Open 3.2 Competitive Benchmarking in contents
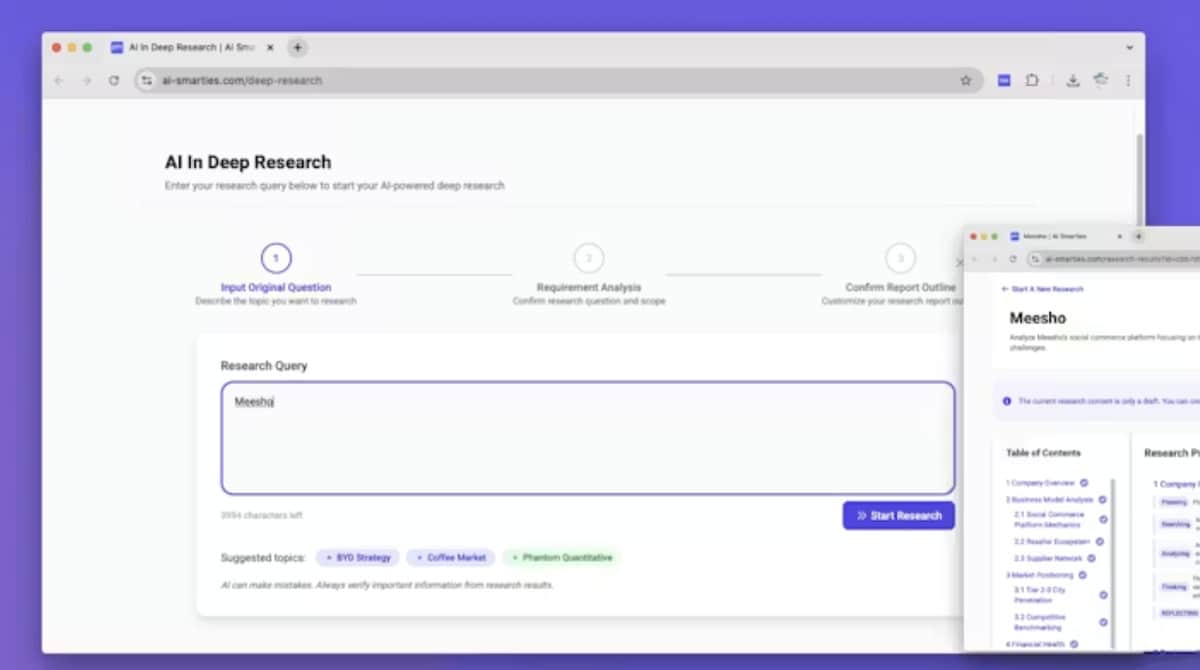The image size is (1200, 670). coord(1040,622)
